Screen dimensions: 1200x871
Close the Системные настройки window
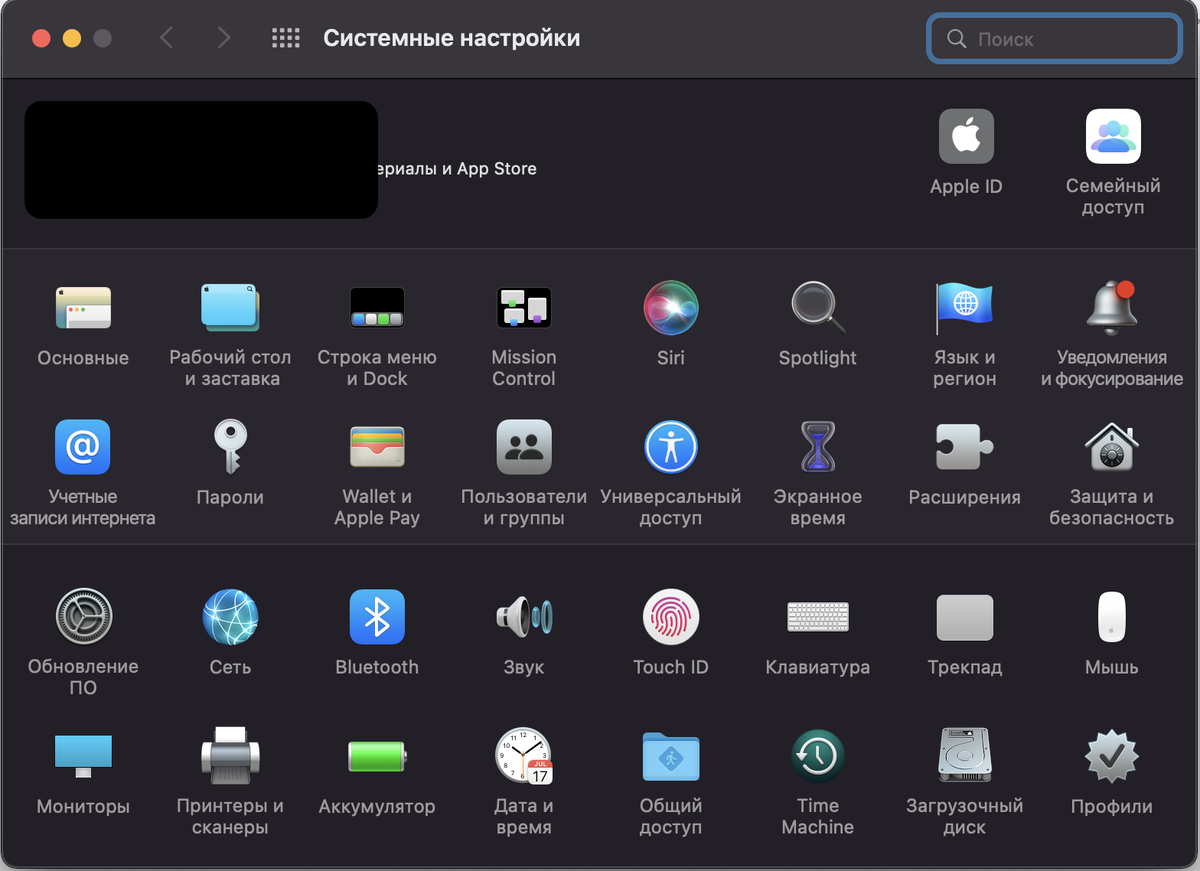point(41,38)
